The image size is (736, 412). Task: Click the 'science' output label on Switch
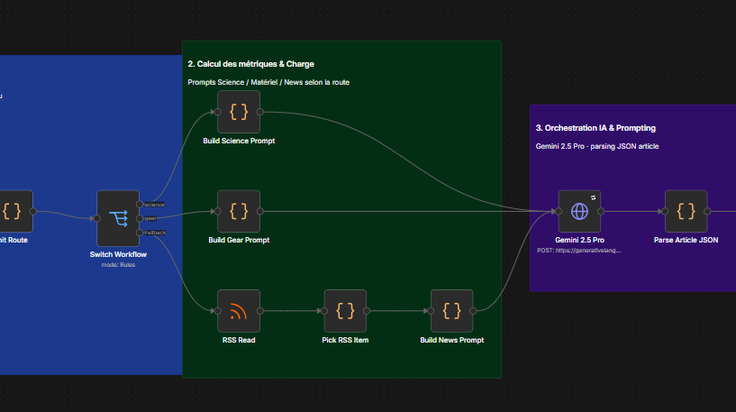click(x=154, y=205)
